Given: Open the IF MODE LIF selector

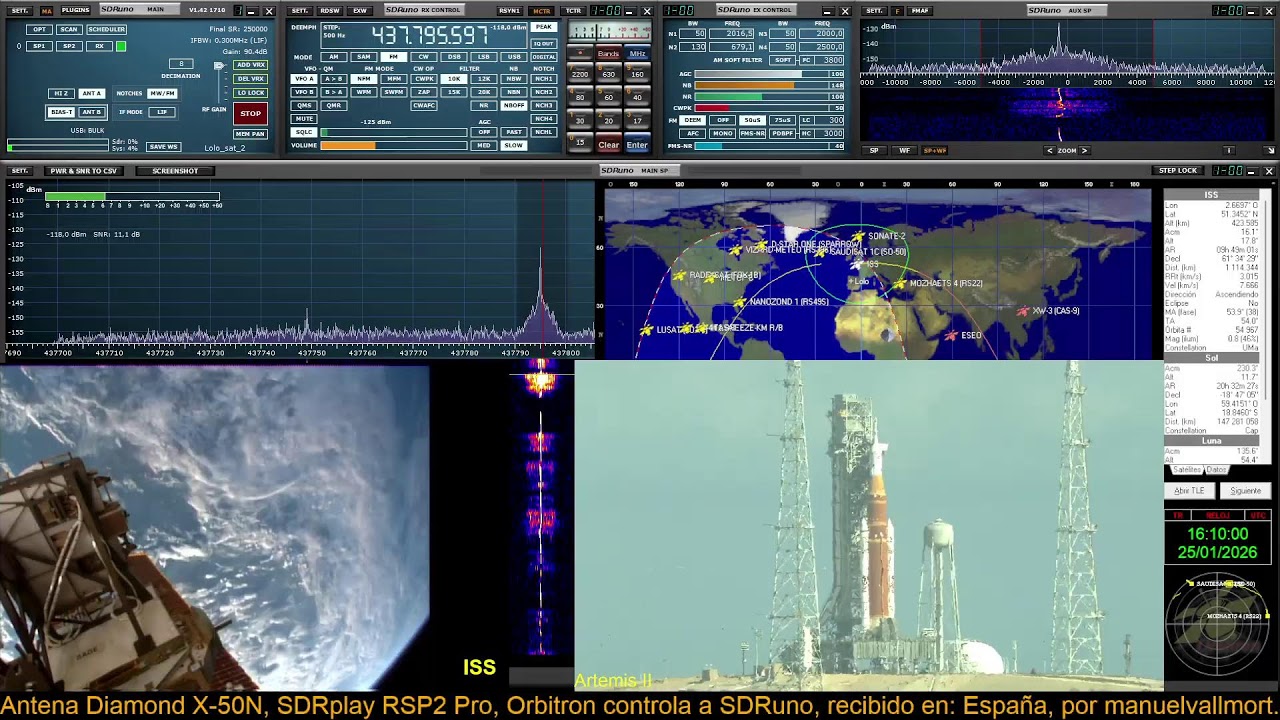Looking at the screenshot, I should (x=162, y=112).
